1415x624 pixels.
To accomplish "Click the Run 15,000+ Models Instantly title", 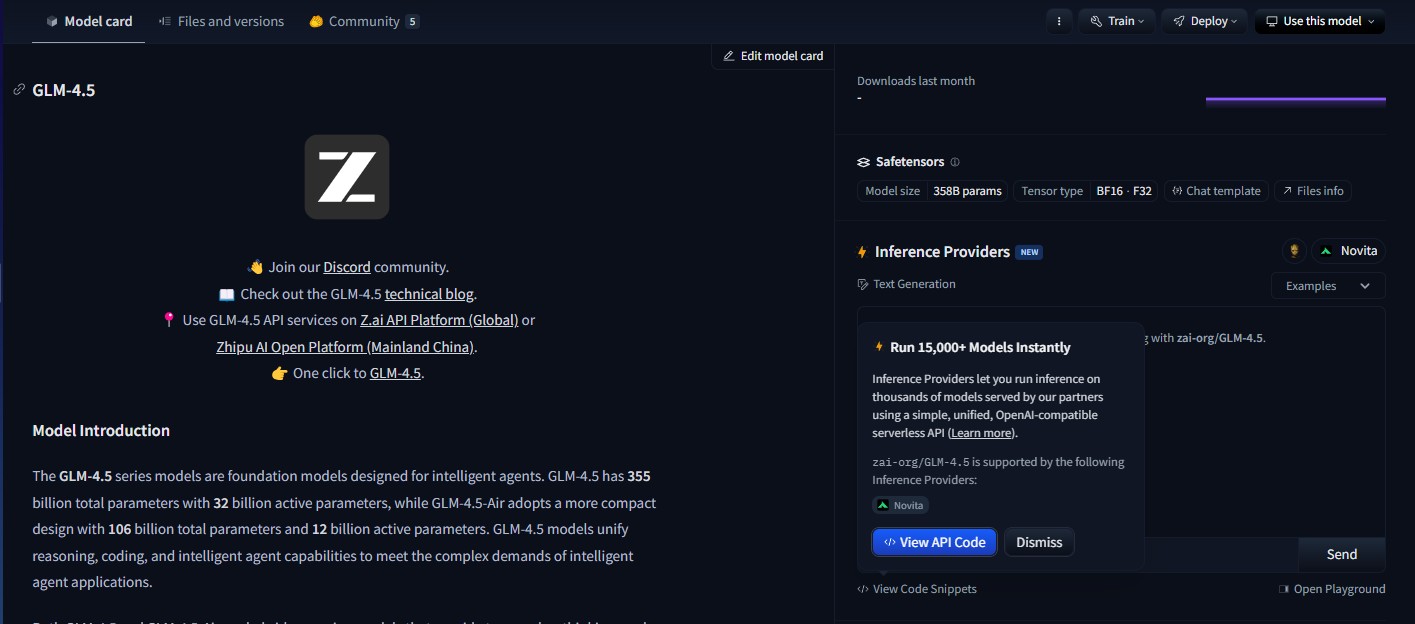I will point(980,348).
